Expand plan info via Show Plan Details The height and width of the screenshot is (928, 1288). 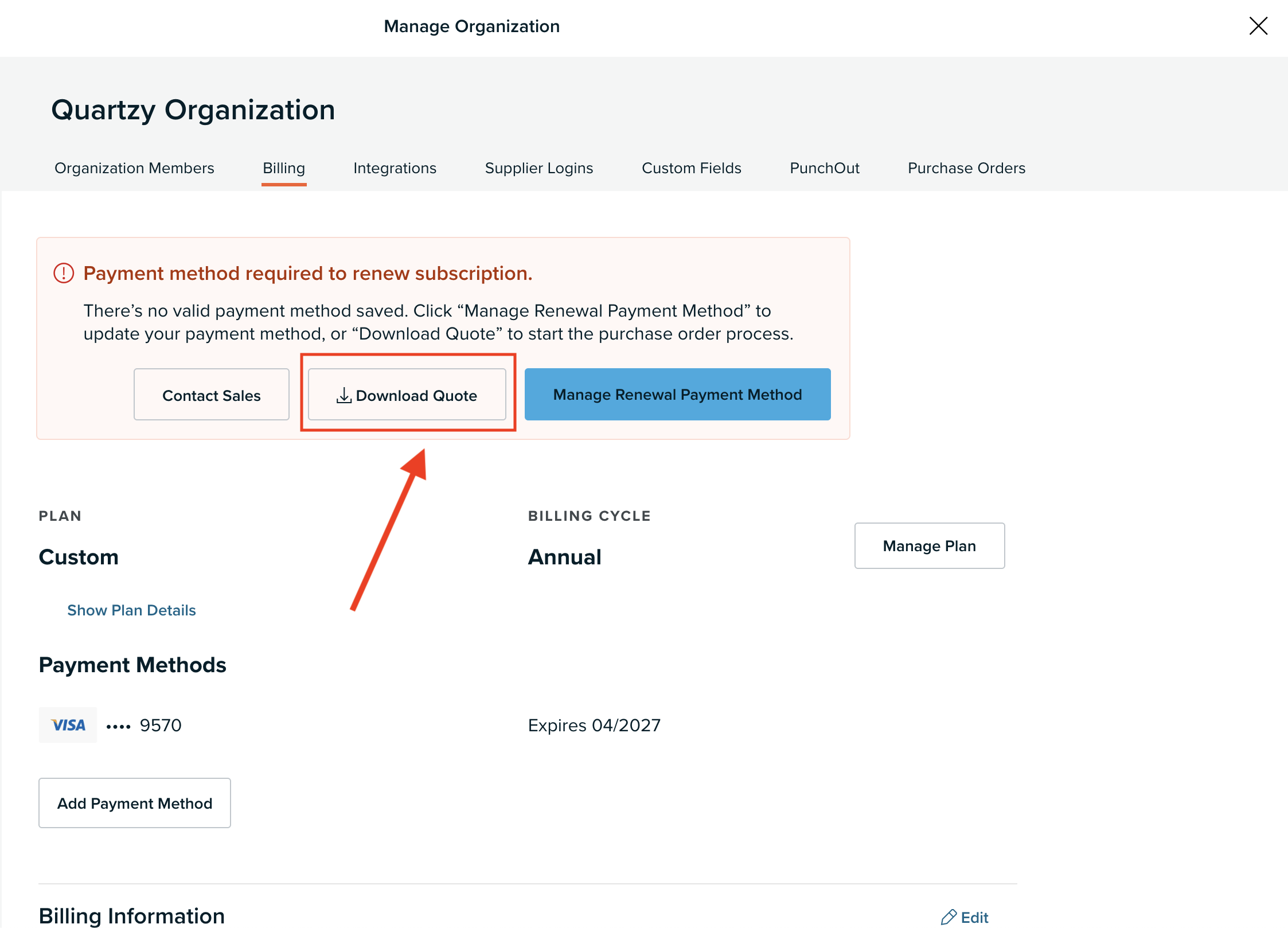(131, 610)
